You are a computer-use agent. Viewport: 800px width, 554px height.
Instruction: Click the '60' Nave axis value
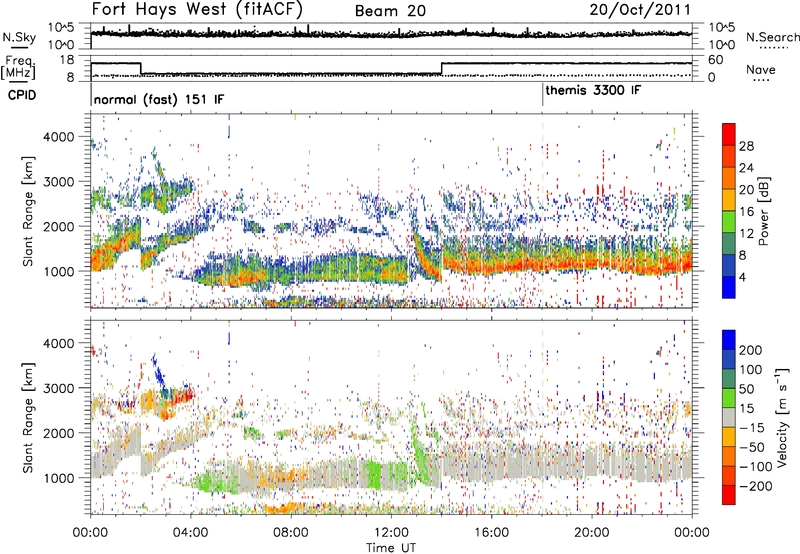click(x=715, y=60)
